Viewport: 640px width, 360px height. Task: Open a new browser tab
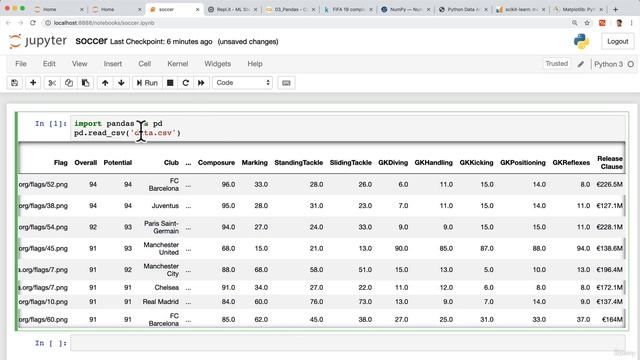(x=616, y=9)
